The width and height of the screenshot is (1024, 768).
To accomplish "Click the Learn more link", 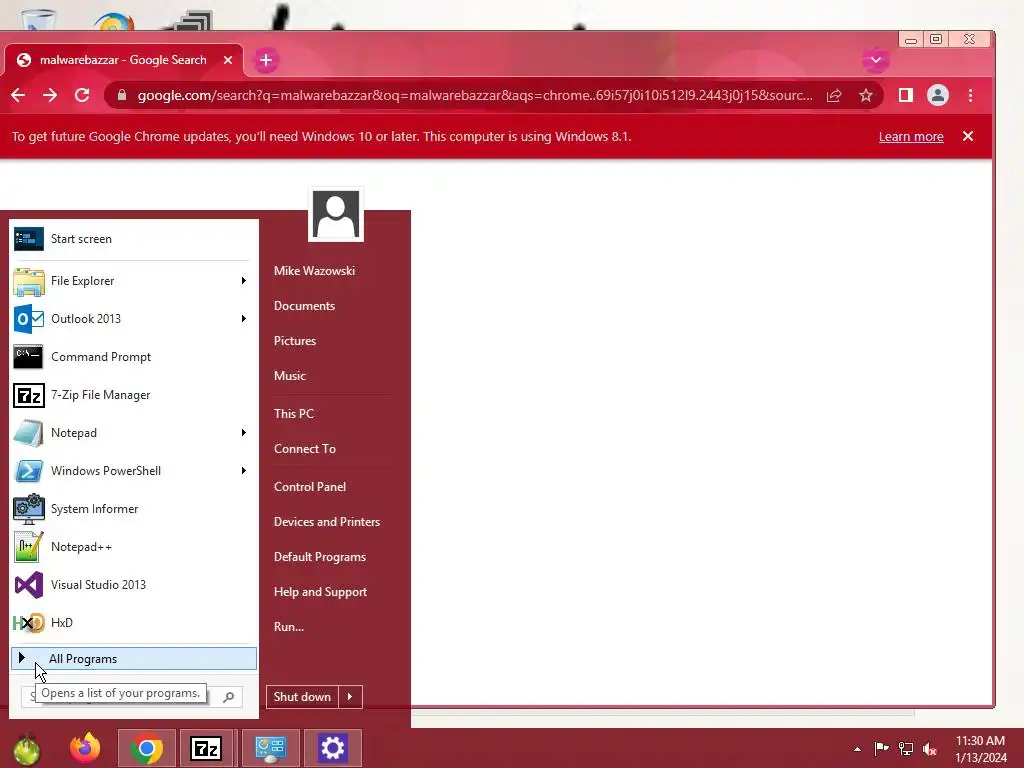I will point(911,136).
